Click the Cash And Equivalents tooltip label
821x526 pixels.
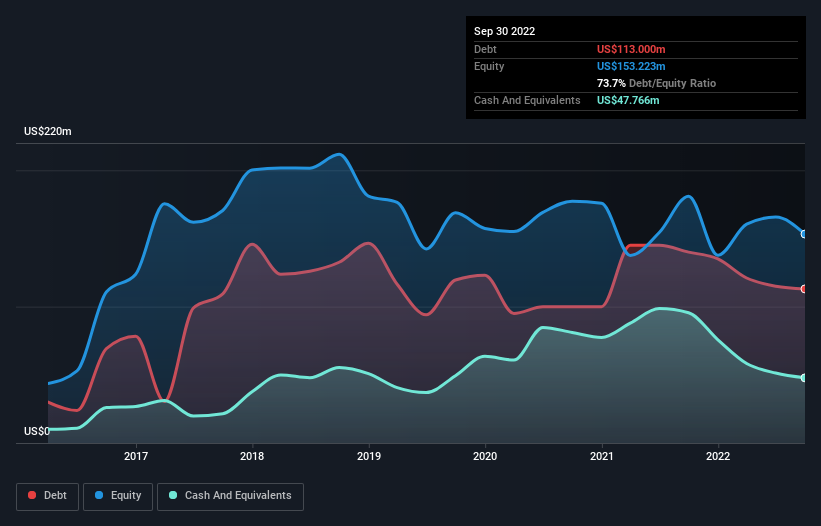(527, 100)
